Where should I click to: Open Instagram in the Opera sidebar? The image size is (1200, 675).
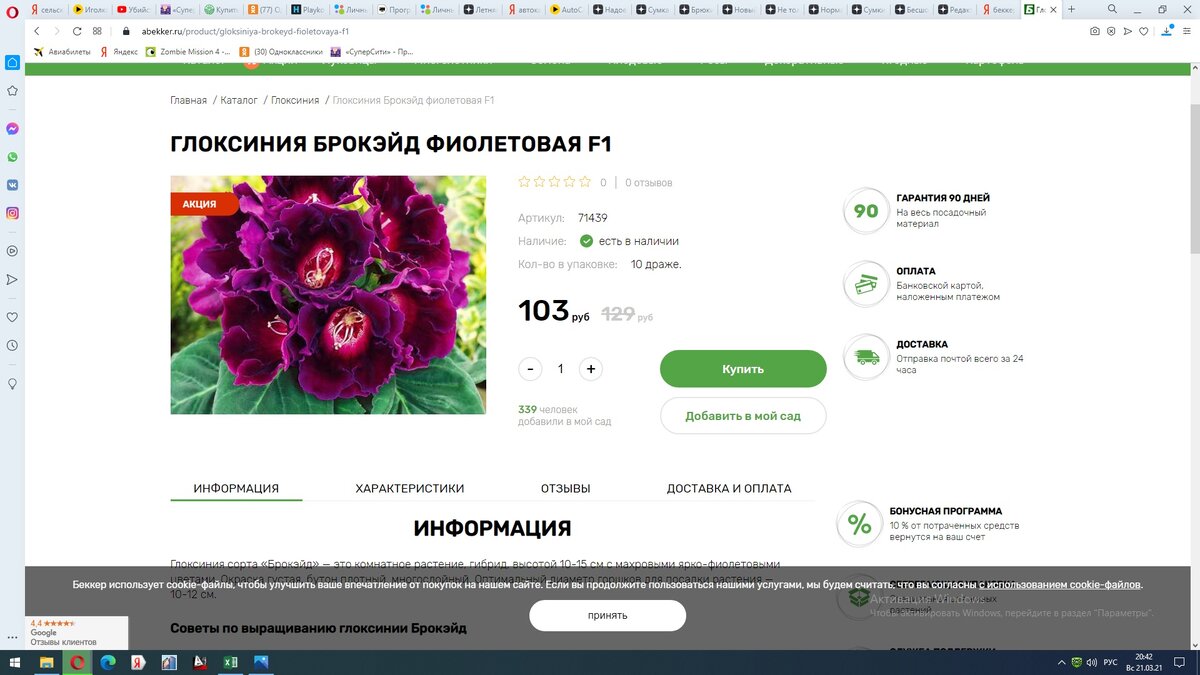(12, 213)
